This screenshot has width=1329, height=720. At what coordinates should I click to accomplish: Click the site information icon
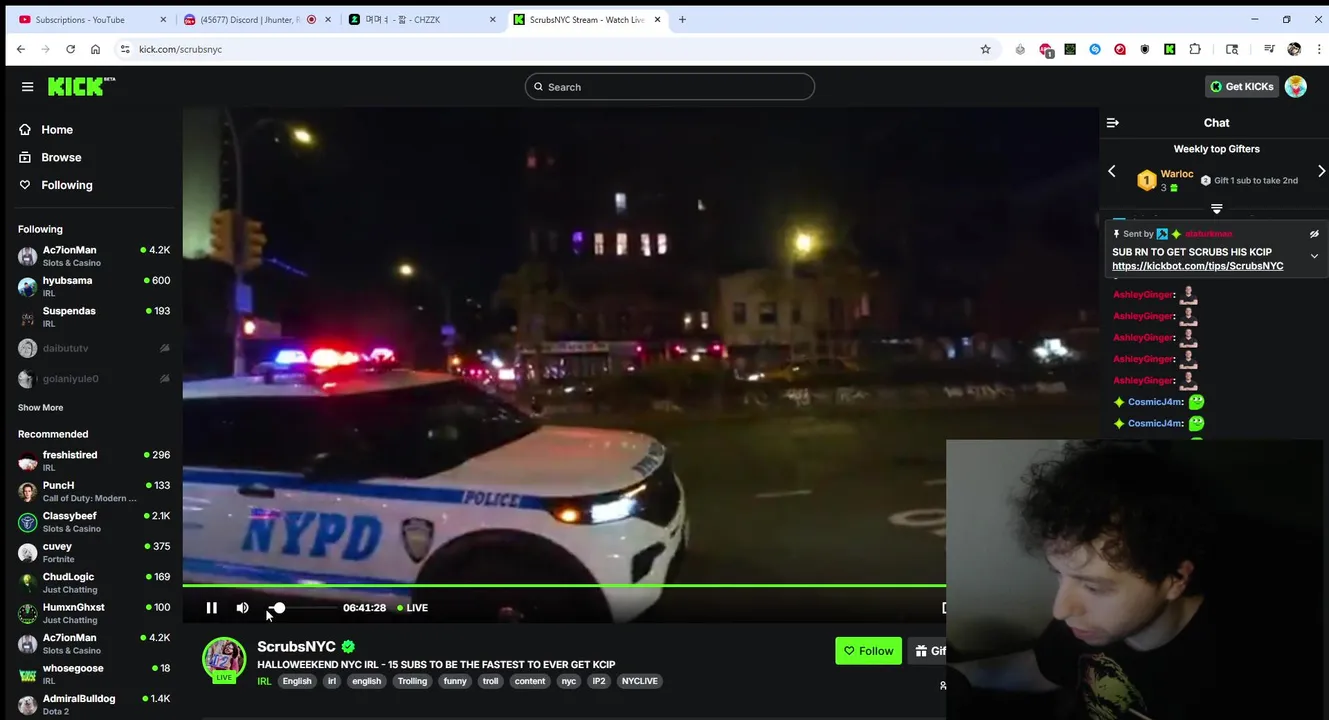point(125,49)
